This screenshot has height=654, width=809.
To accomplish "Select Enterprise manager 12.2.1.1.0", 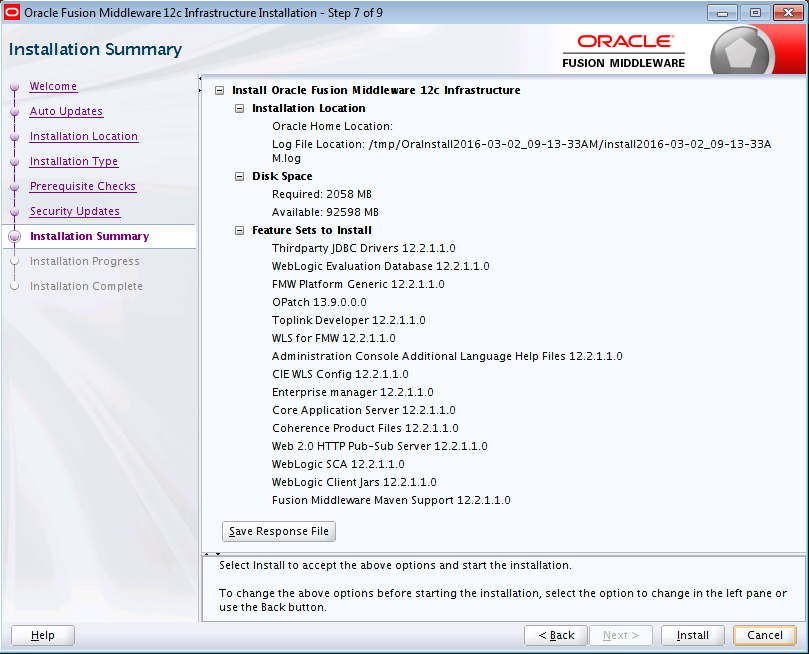I will pos(353,393).
